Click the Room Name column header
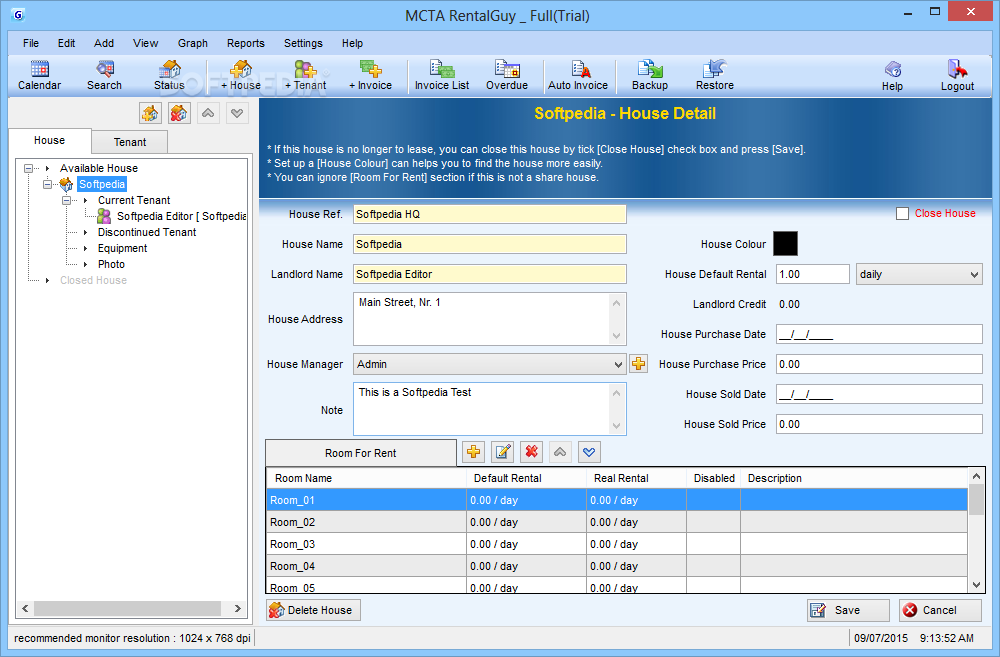1000x657 pixels. click(367, 478)
